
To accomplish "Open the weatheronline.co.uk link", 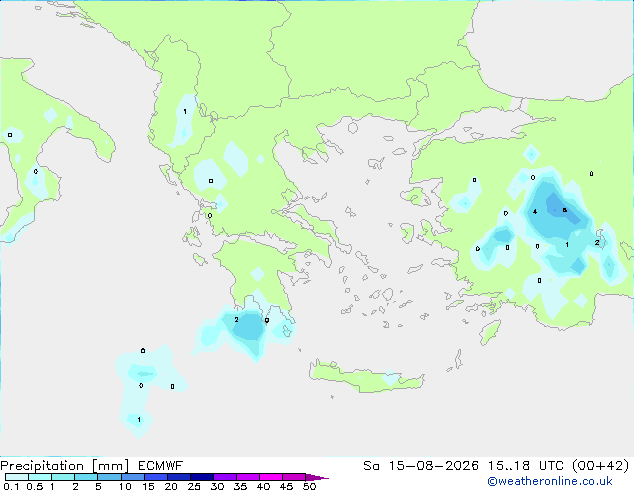I will [x=550, y=481].
